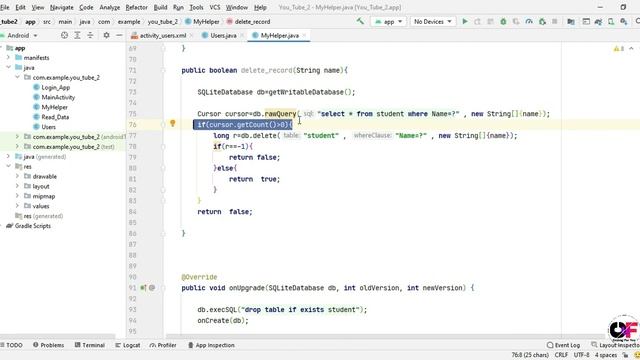The width and height of the screenshot is (640, 360).
Task: Click the warnings indicator in editor corner
Action: coord(618,49)
